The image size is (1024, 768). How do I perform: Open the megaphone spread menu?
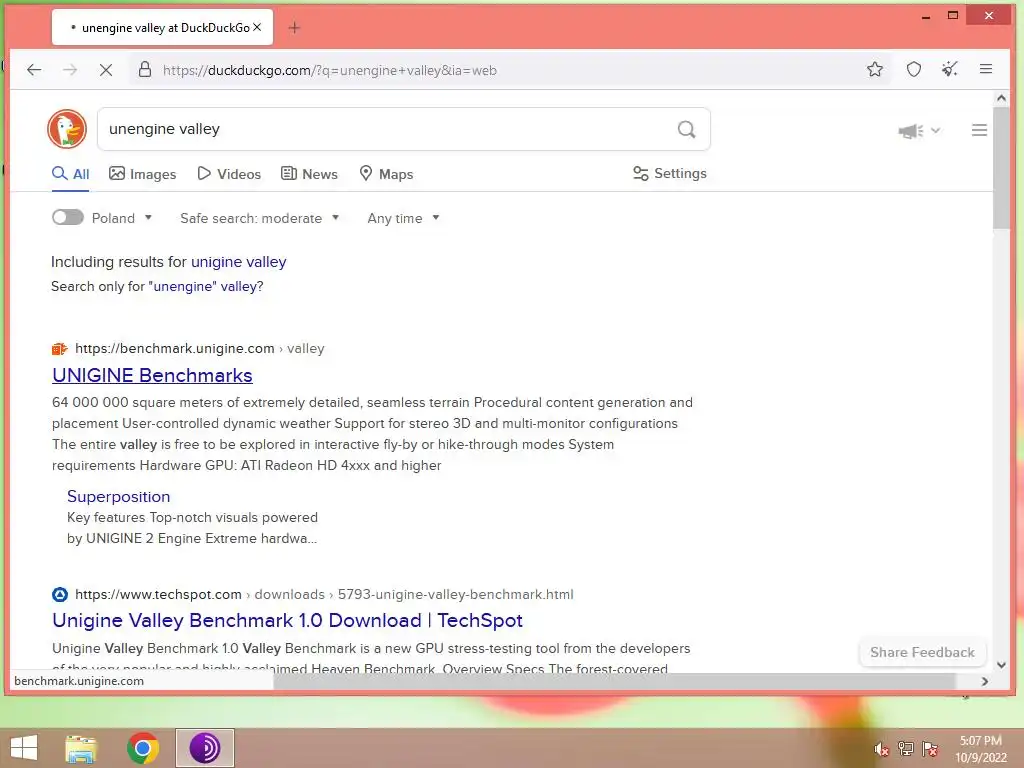click(x=920, y=131)
